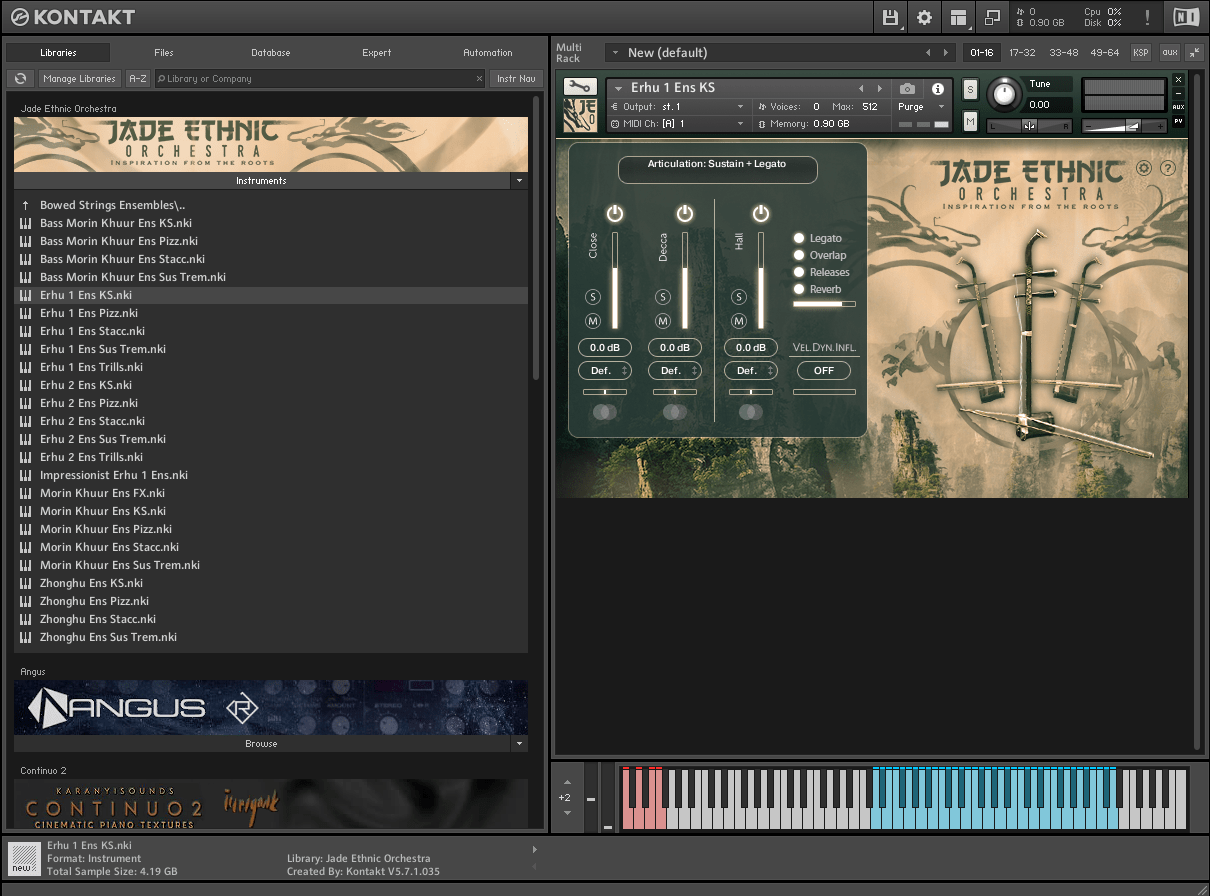Solo the Close microphone
The height and width of the screenshot is (896, 1210).
point(593,297)
